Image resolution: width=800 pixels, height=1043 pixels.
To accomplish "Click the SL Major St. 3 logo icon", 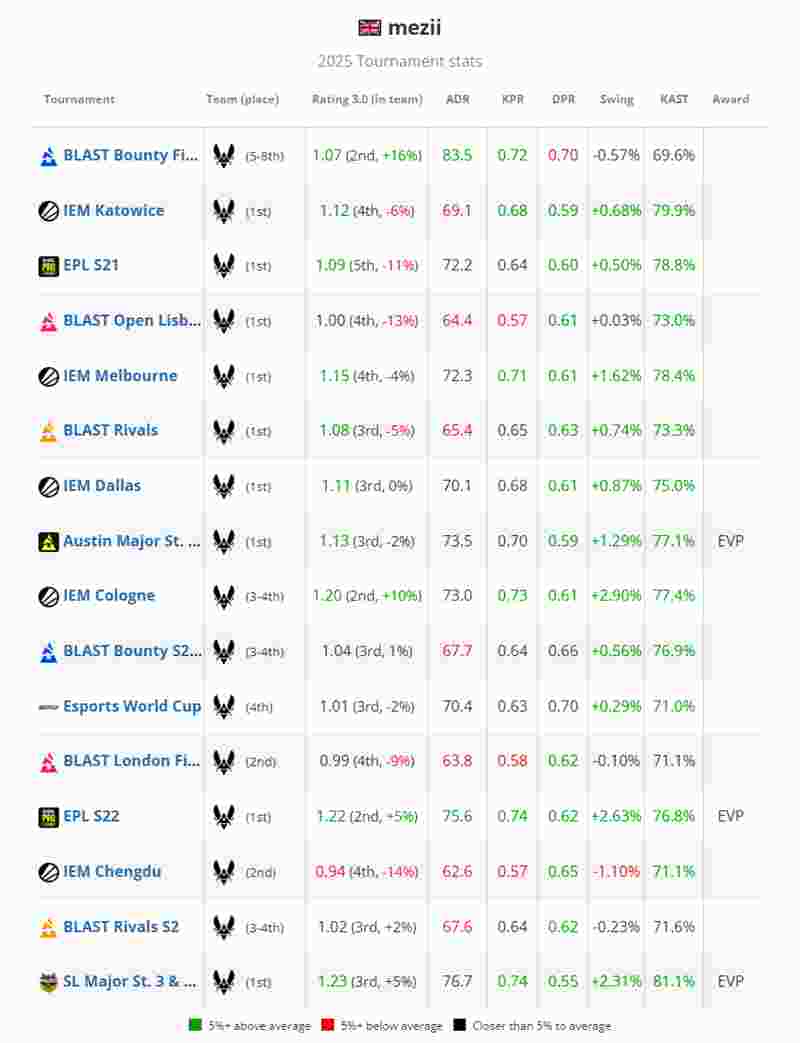I will pyautogui.click(x=48, y=982).
